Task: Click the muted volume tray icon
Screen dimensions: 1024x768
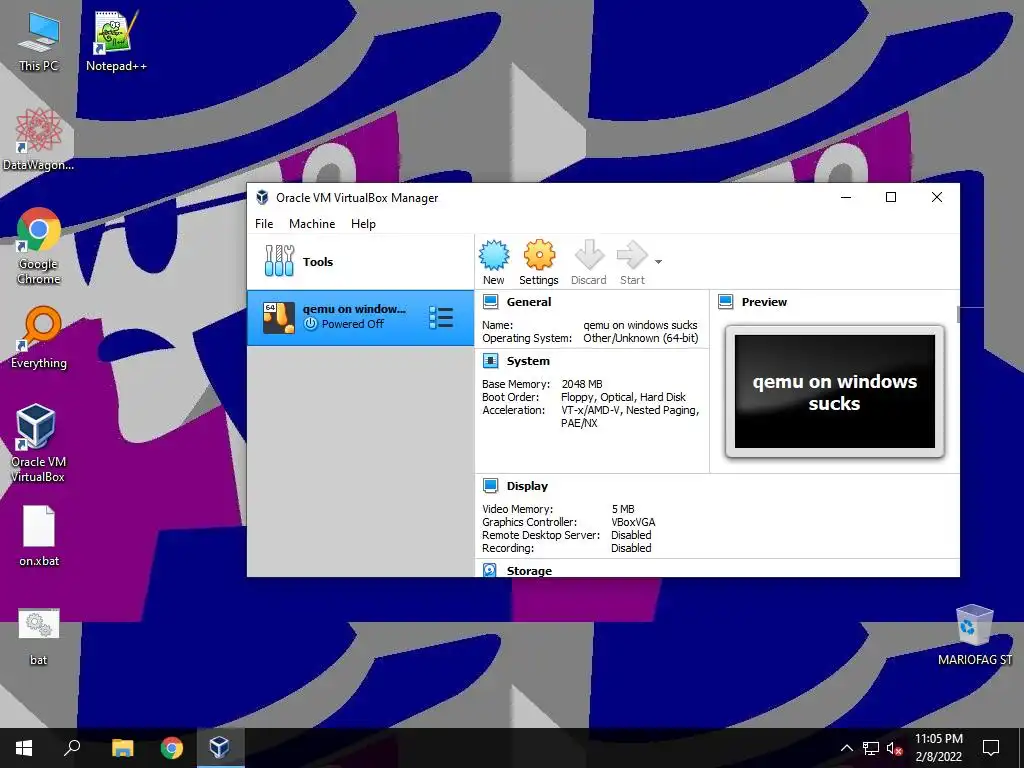Action: [894, 748]
